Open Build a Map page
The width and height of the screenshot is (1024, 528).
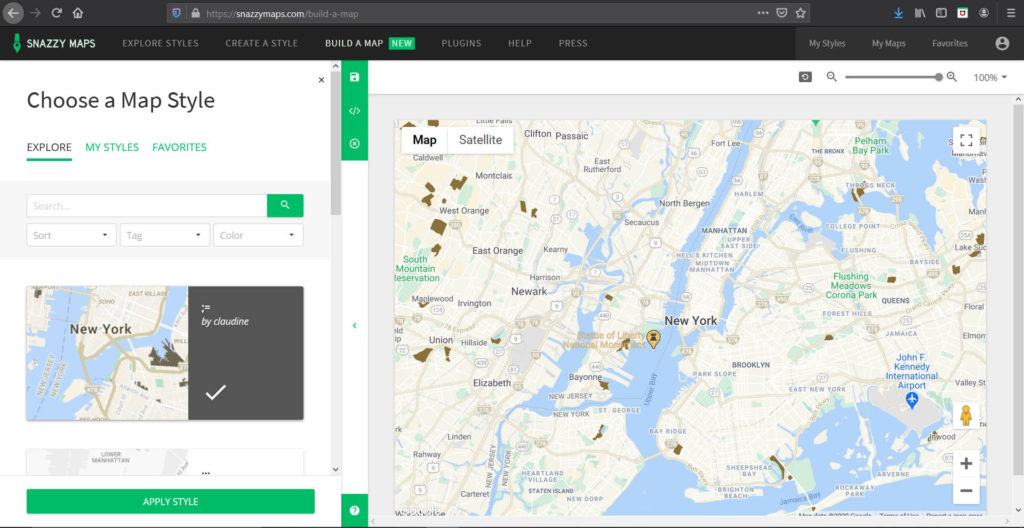pos(370,44)
